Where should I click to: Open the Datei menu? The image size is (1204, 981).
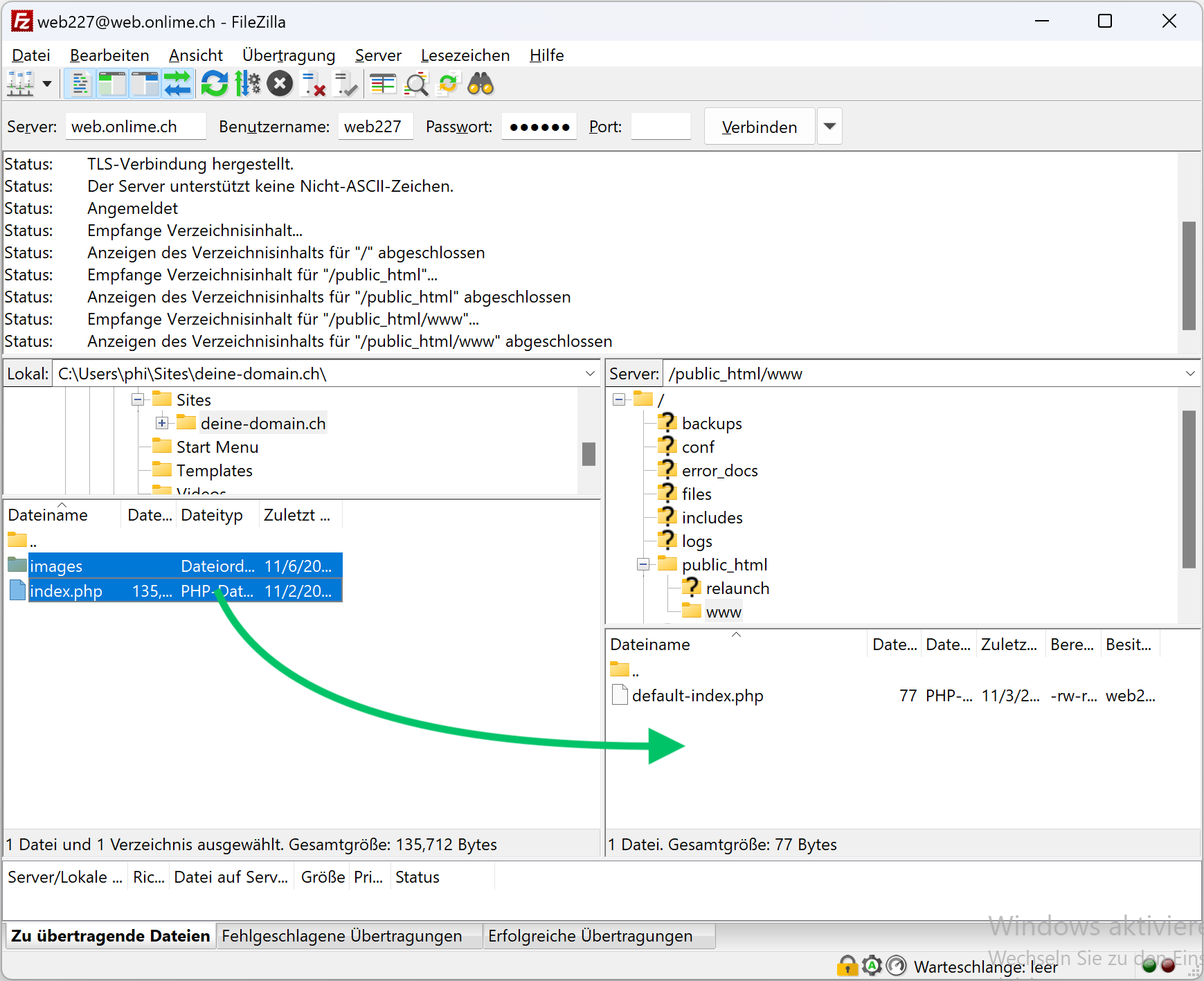(x=31, y=55)
